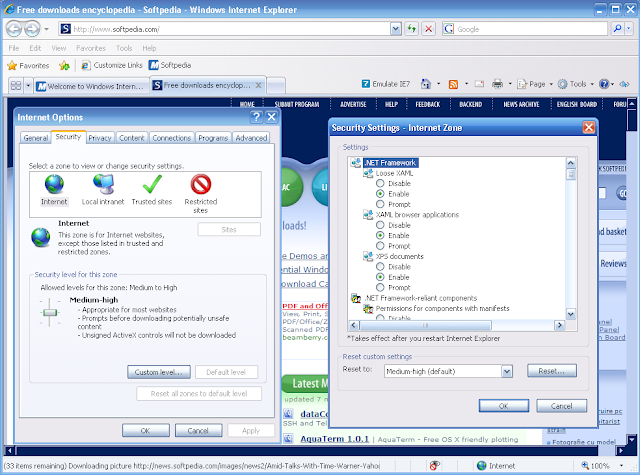Click the search magnifier icon
The image size is (640, 475).
[x=618, y=29]
